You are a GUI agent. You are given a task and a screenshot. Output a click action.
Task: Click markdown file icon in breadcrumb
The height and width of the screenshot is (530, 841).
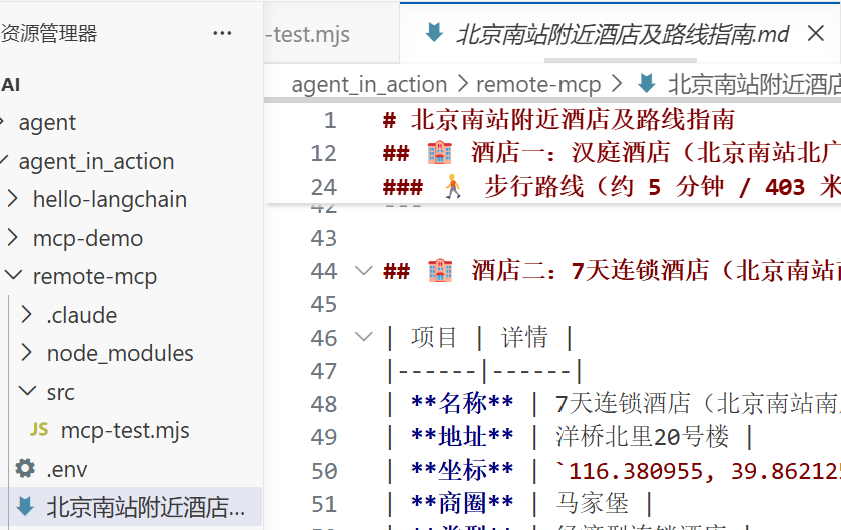[x=646, y=84]
